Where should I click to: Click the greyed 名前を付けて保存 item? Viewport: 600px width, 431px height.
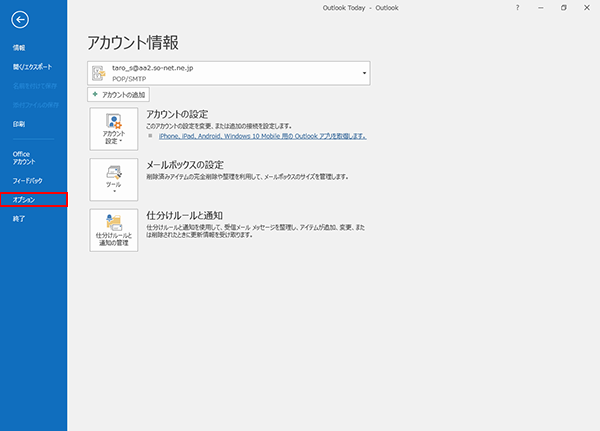32,86
